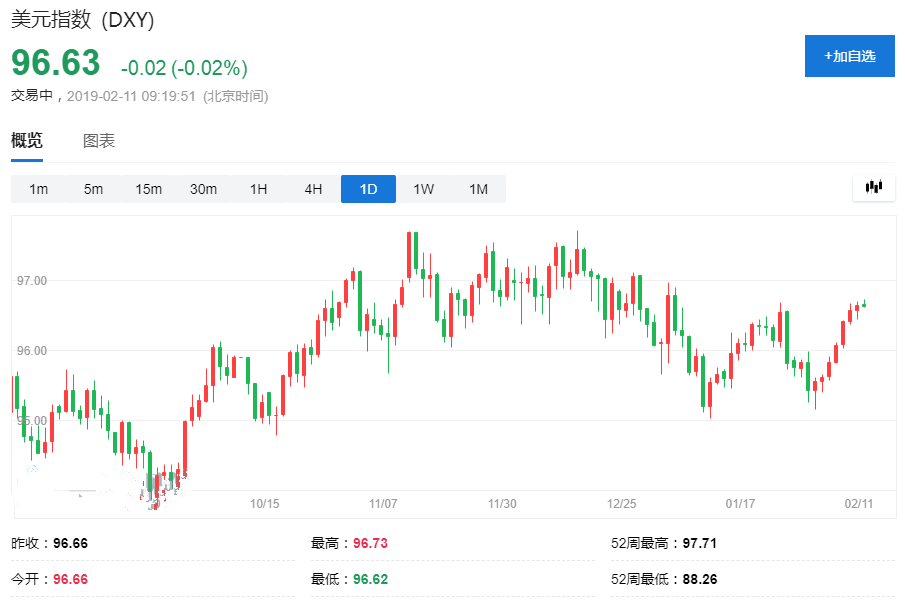Image resolution: width=905 pixels, height=612 pixels.
Task: Select the 1D timeframe
Action: coord(368,189)
